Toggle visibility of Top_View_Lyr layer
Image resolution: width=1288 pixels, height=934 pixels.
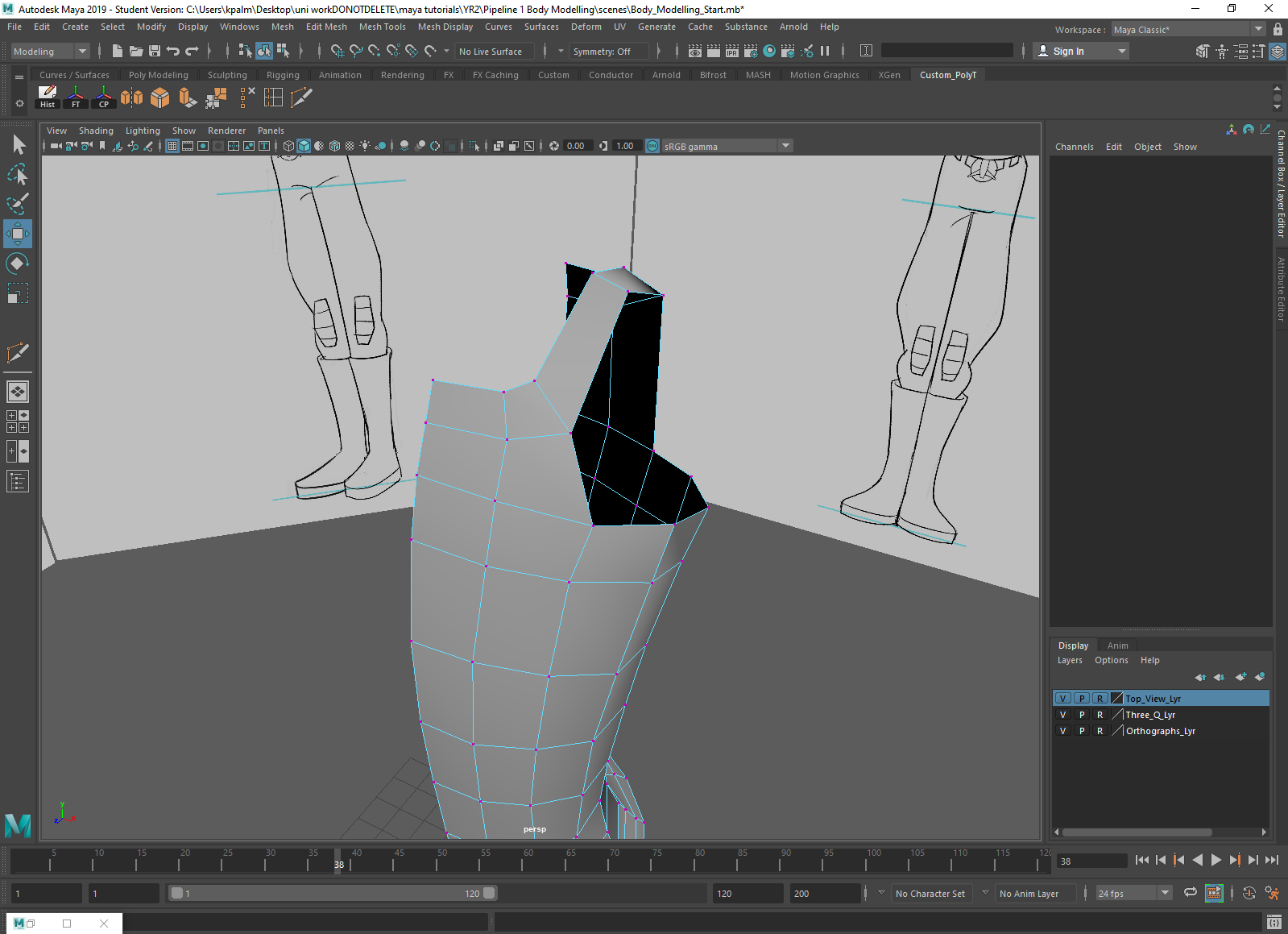1062,699
